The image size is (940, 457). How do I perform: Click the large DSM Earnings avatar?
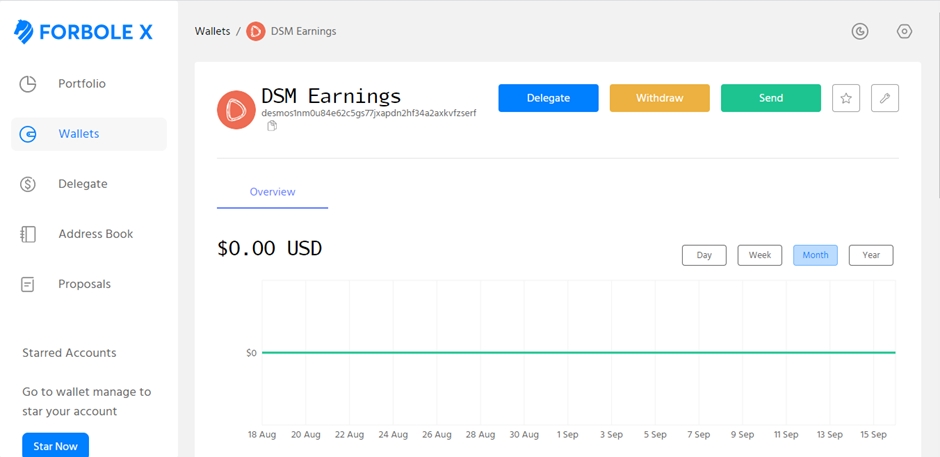click(236, 110)
